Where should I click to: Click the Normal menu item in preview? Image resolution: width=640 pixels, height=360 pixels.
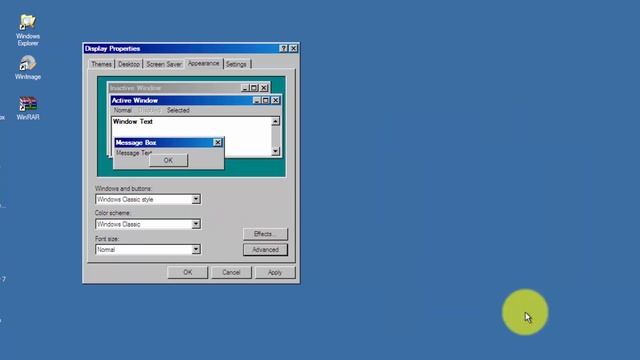tap(122, 110)
